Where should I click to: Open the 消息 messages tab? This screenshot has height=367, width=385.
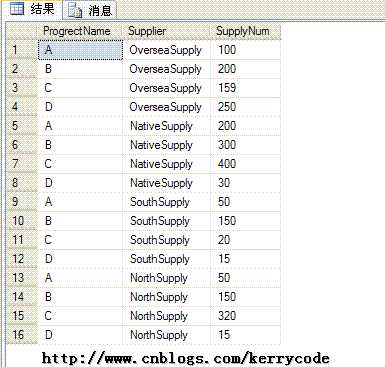90,10
